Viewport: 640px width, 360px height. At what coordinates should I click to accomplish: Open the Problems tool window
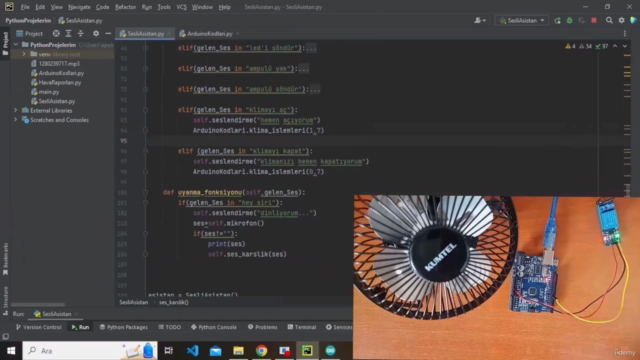point(262,327)
